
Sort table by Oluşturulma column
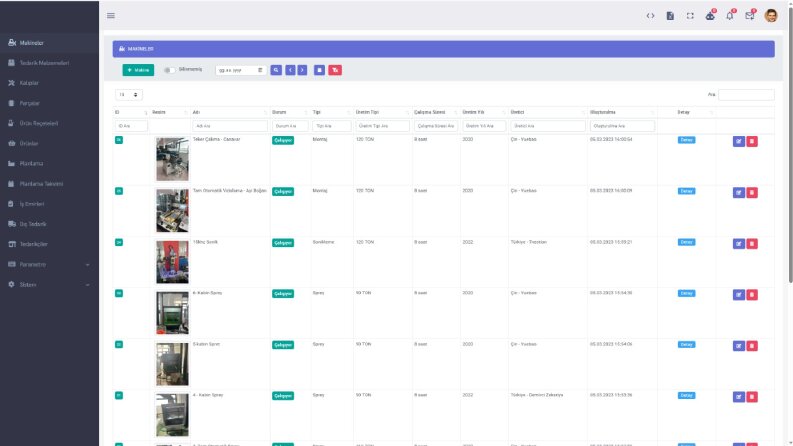pos(622,112)
